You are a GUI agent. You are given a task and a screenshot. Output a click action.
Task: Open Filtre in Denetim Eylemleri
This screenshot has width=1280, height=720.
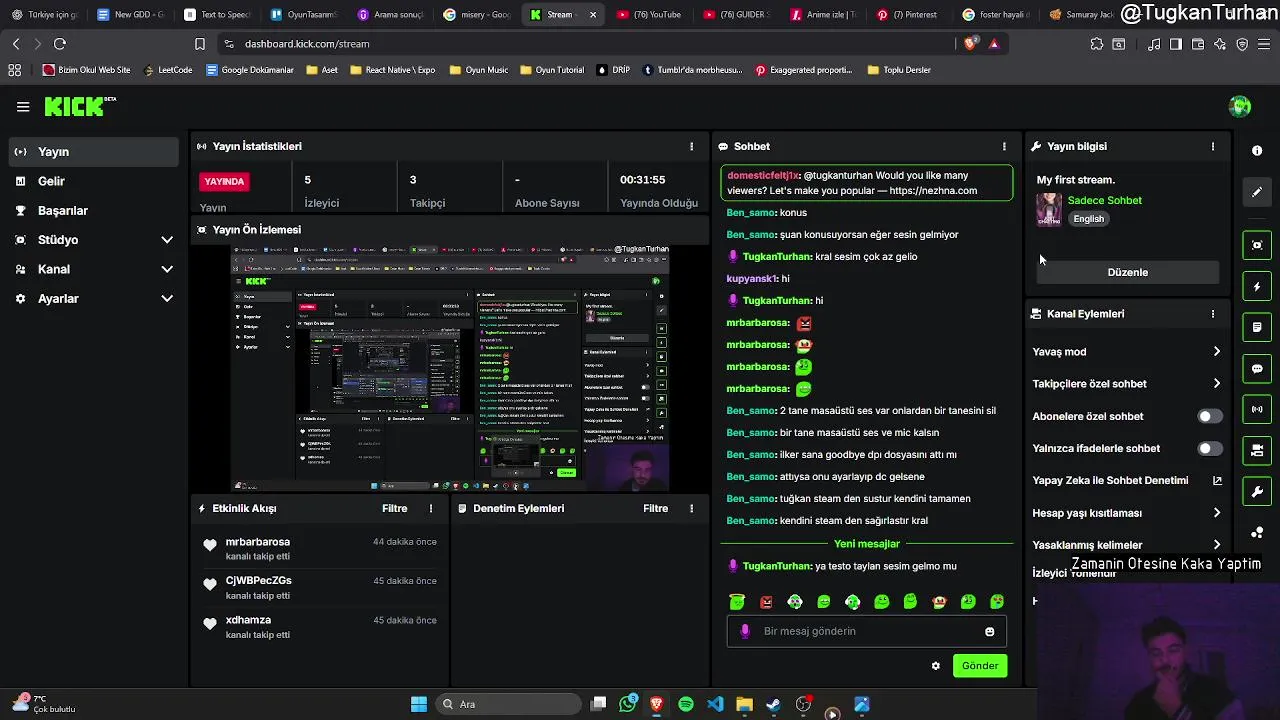[655, 508]
